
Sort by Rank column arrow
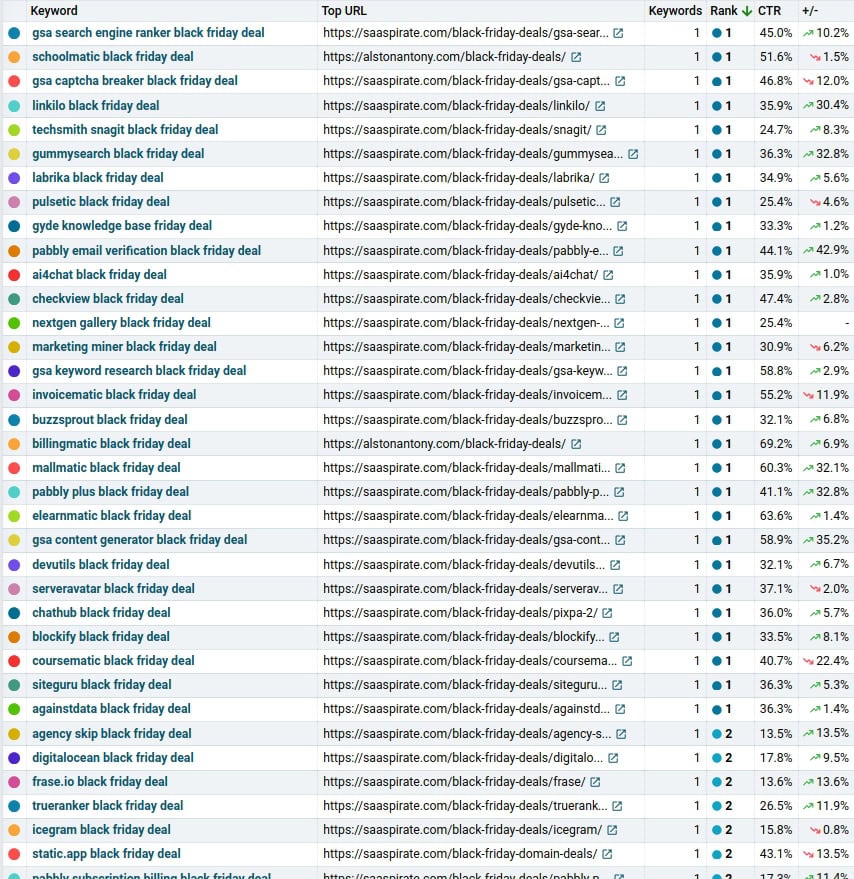pyautogui.click(x=747, y=11)
